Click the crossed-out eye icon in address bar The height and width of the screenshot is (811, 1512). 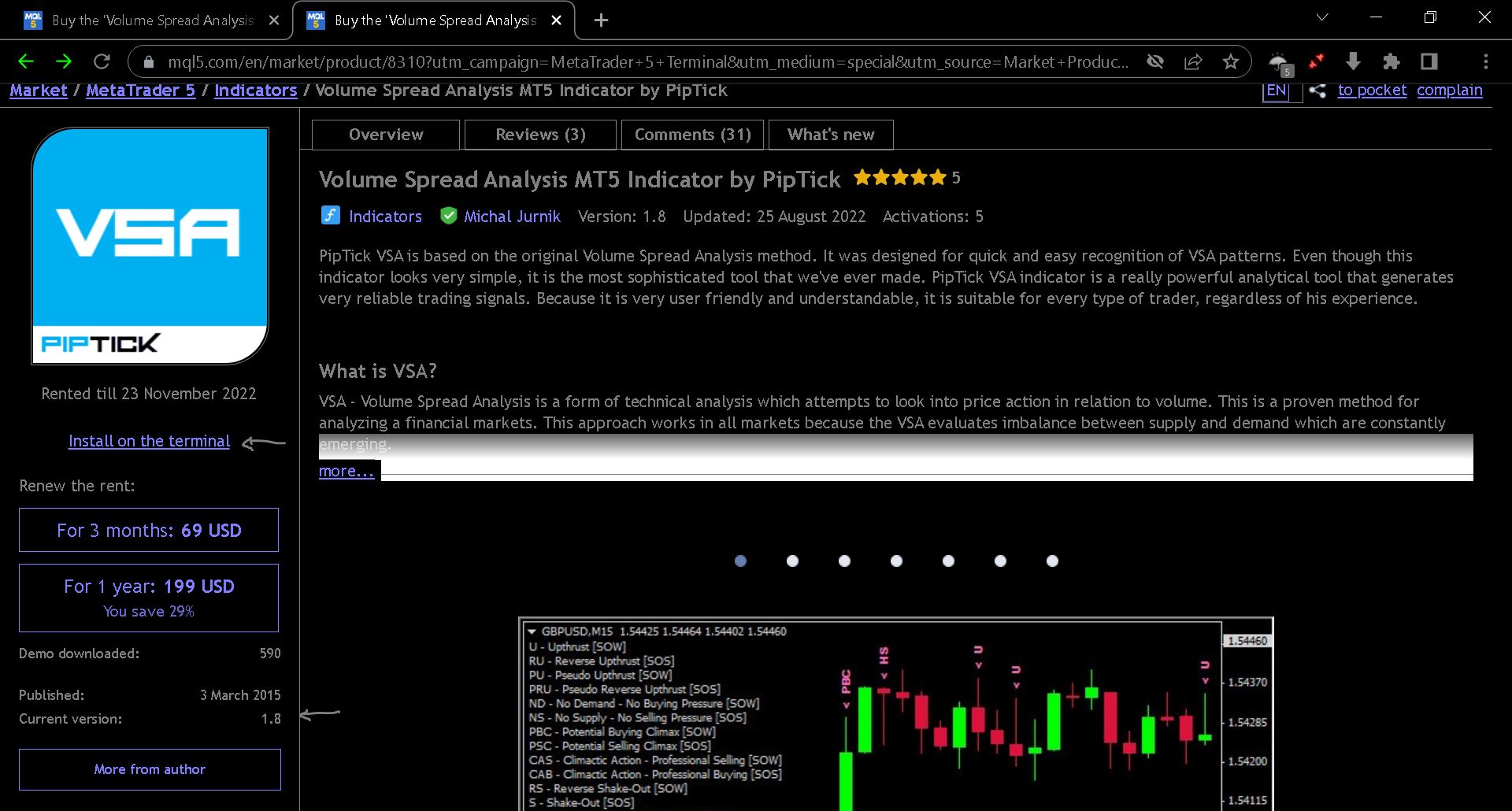click(1155, 61)
